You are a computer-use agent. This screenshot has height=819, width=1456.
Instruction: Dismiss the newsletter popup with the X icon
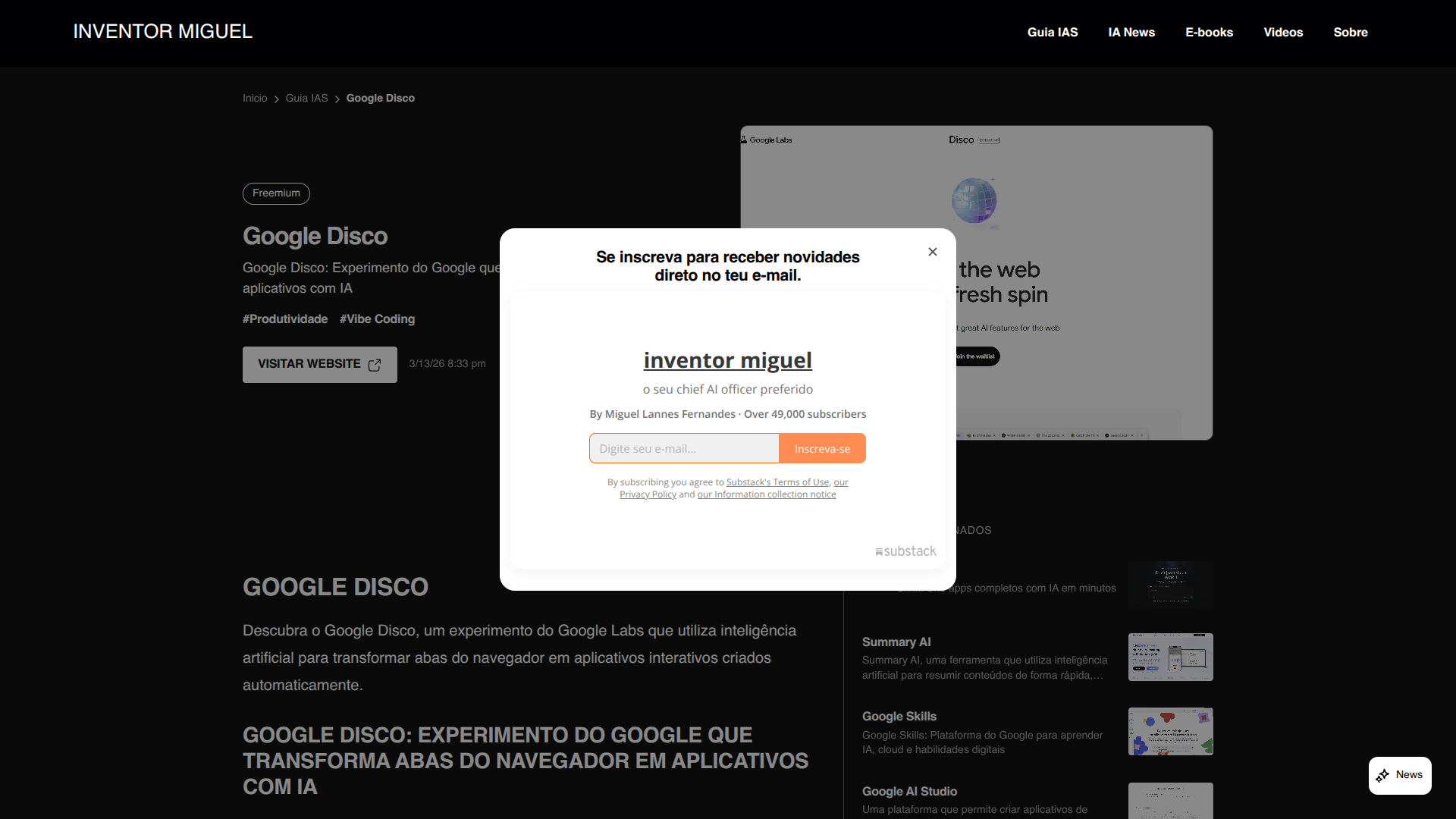(932, 251)
